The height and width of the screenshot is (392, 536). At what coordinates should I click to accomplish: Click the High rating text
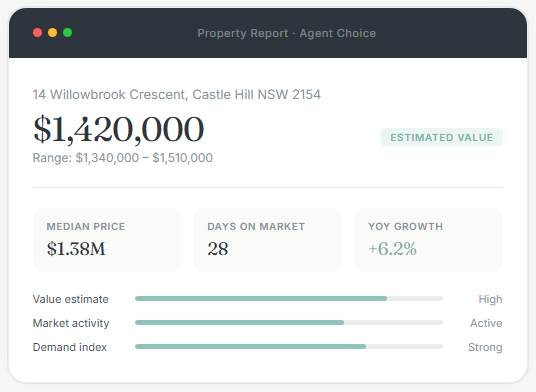490,299
